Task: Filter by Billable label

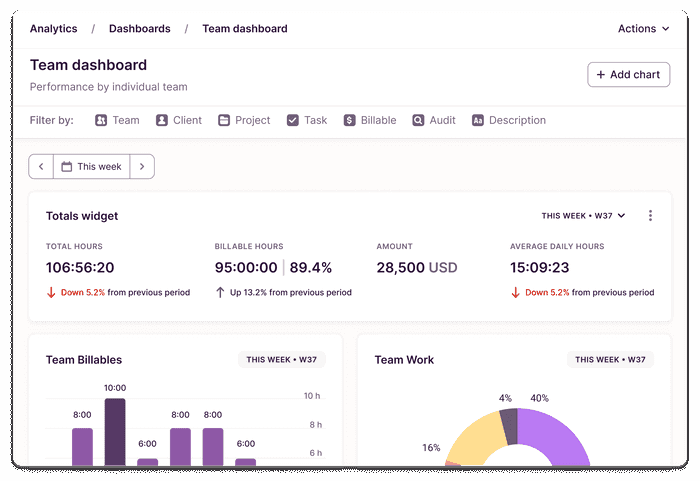Action: pos(379,120)
